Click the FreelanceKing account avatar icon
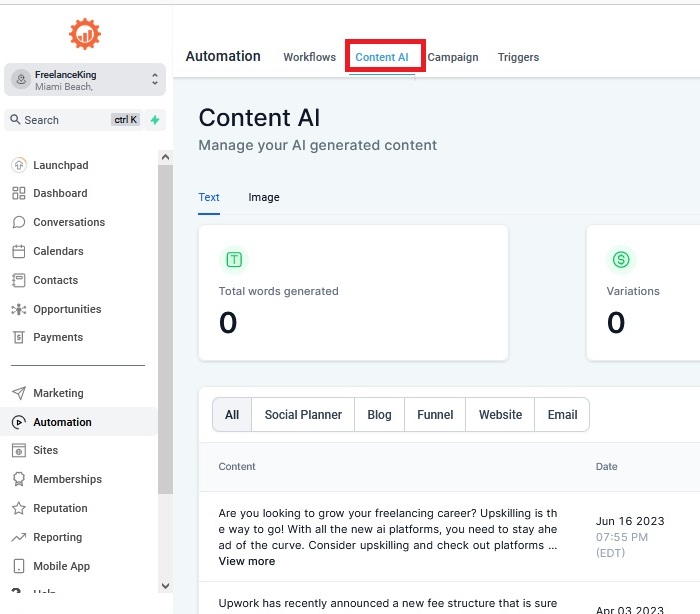 (21, 80)
